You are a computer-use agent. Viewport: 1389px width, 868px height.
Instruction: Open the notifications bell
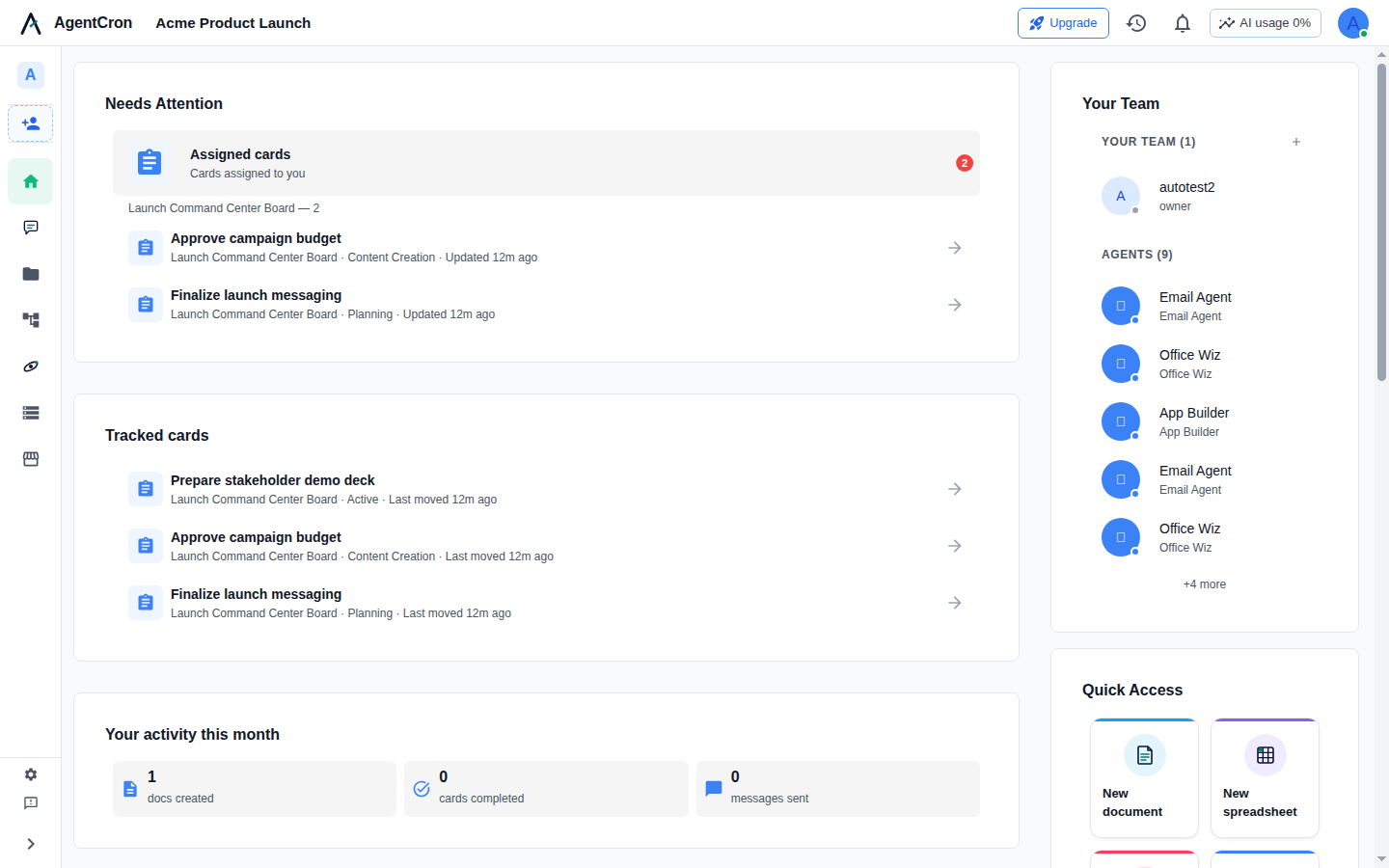click(x=1183, y=23)
